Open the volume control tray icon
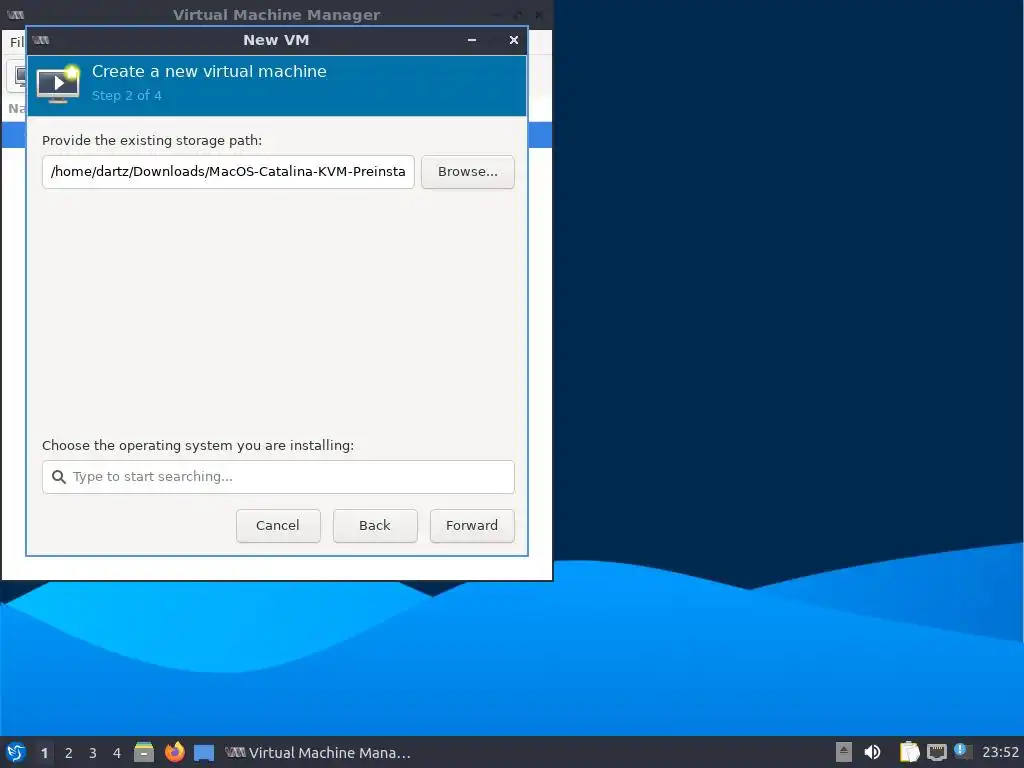Viewport: 1024px width, 768px height. pyautogui.click(x=872, y=752)
